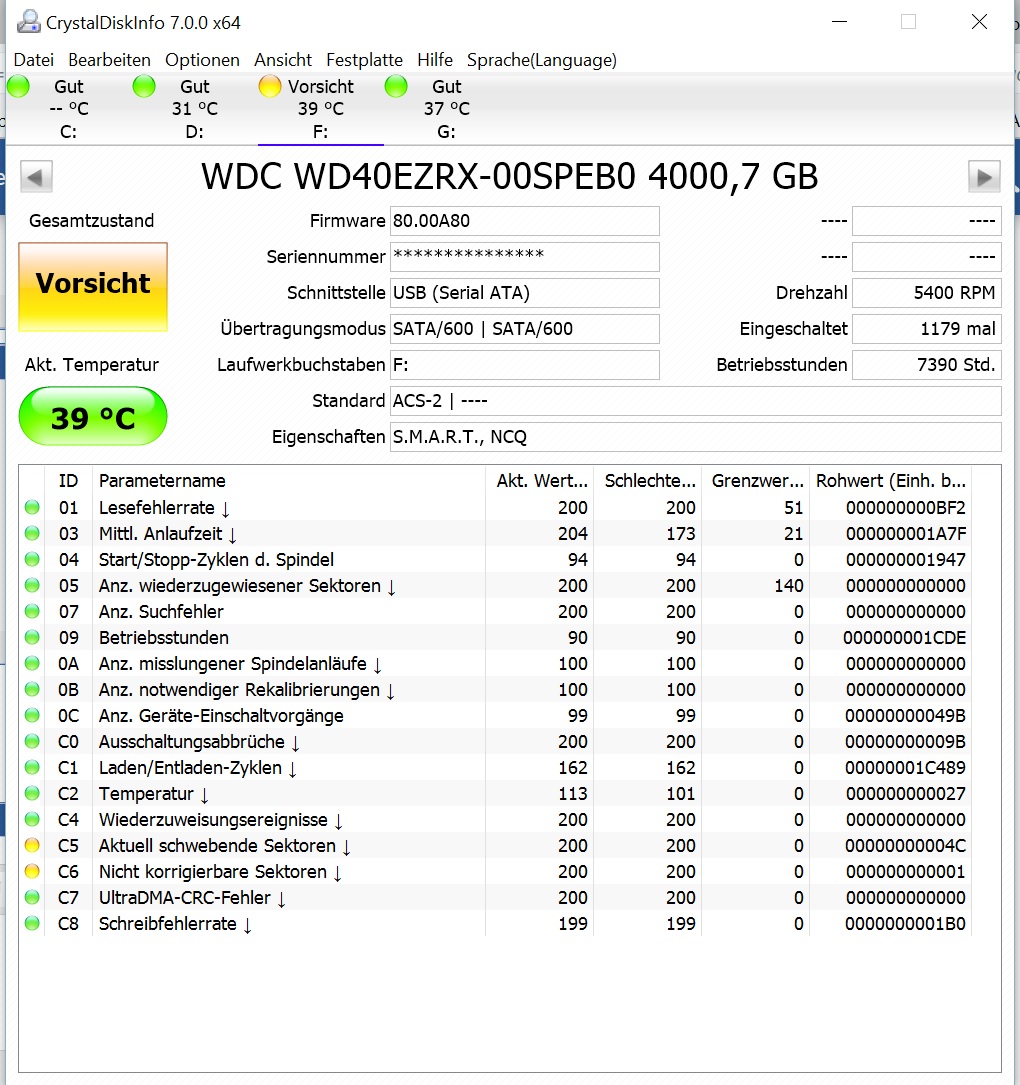1020x1085 pixels.
Task: Click the Schlechte... column header
Action: 647,481
